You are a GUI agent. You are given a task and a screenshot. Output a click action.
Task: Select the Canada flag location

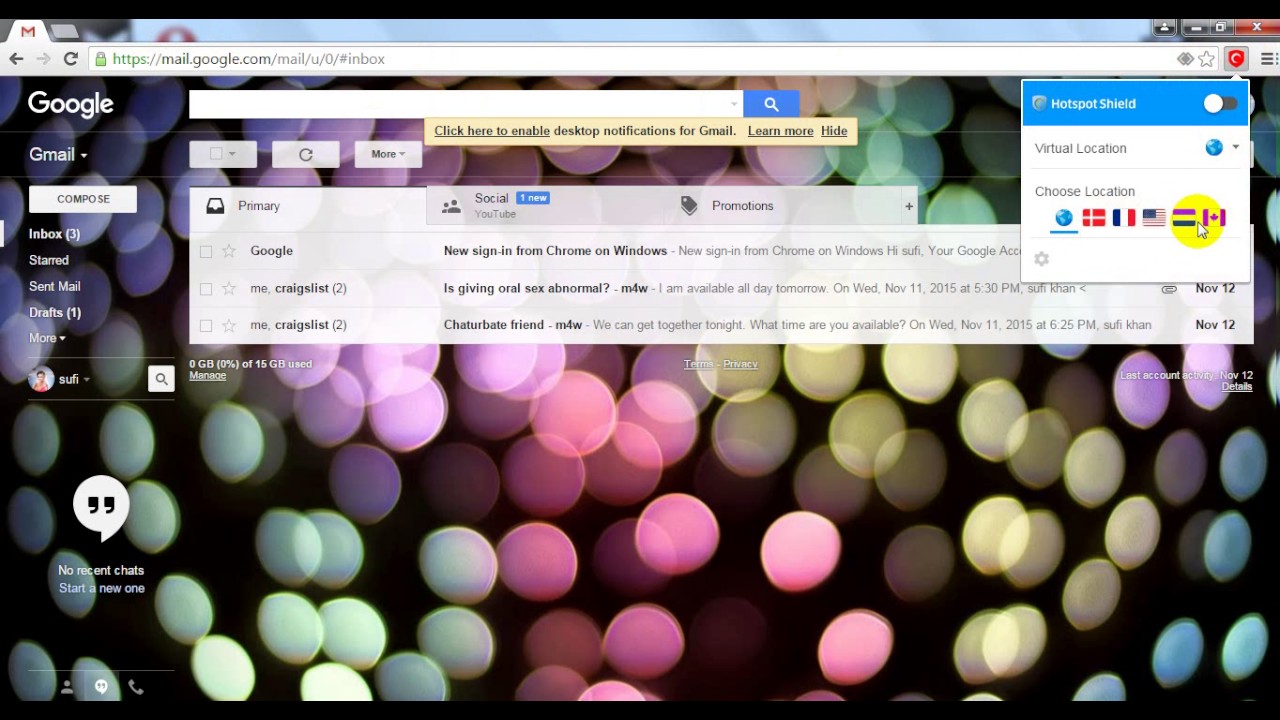click(1214, 217)
